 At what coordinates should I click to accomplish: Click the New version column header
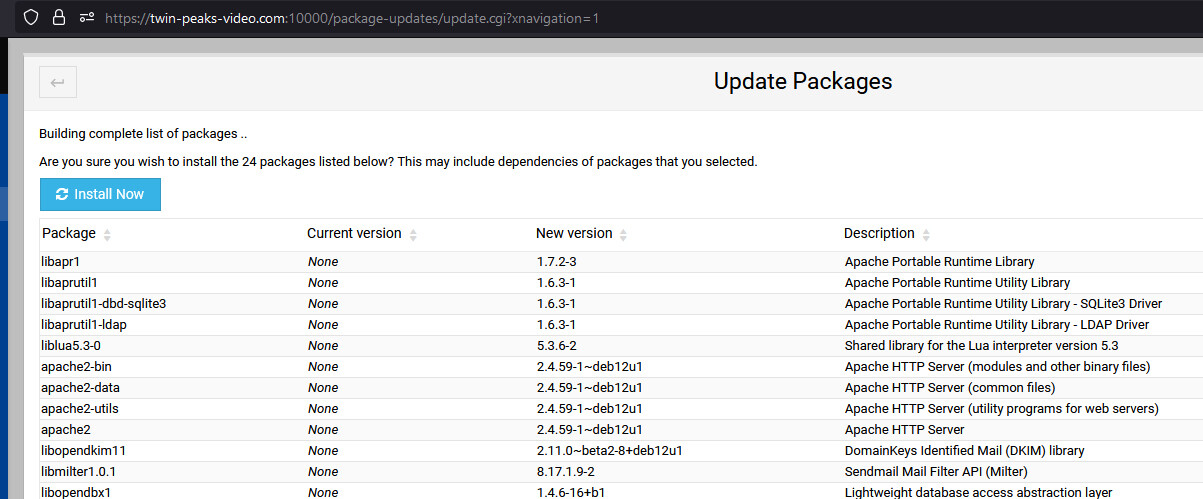[574, 233]
